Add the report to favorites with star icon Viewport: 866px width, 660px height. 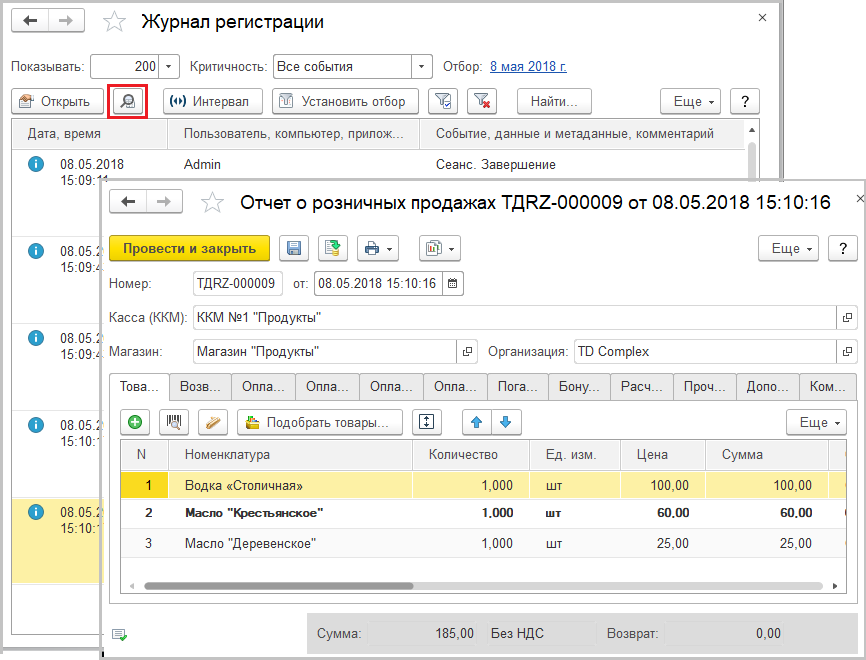pos(211,203)
